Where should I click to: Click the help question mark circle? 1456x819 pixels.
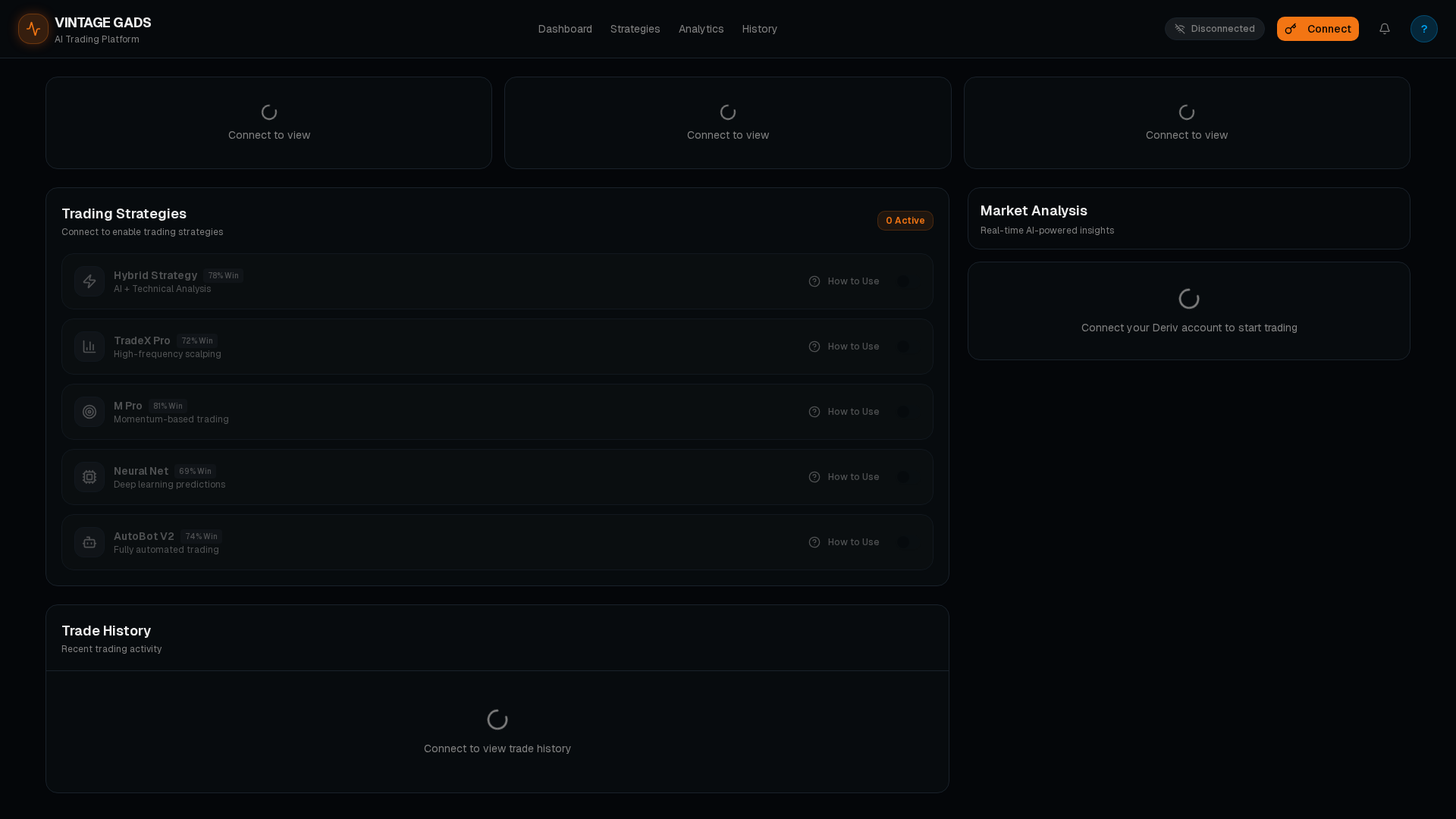1424,29
